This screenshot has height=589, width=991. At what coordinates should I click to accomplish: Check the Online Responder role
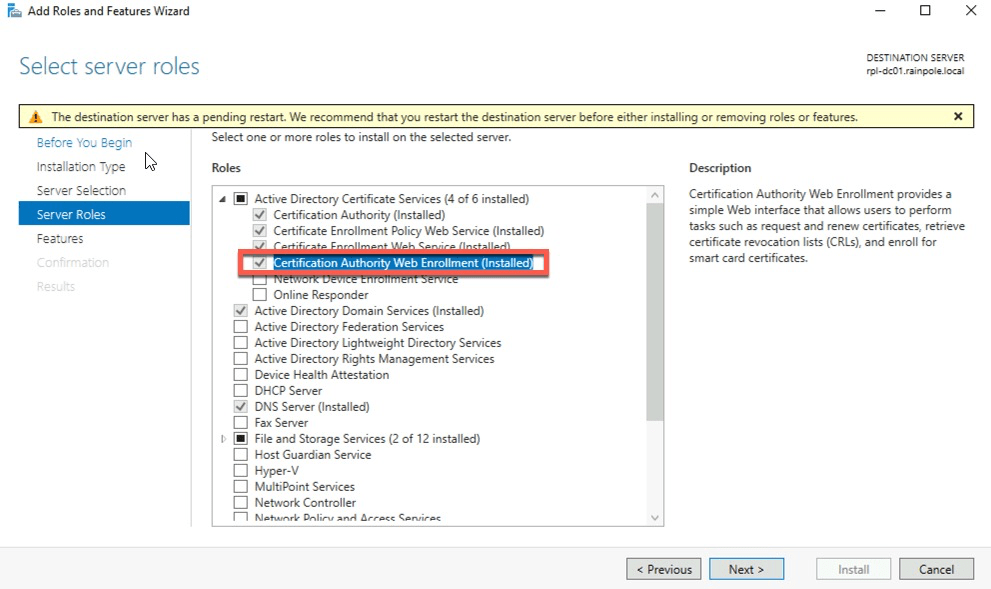pyautogui.click(x=260, y=295)
